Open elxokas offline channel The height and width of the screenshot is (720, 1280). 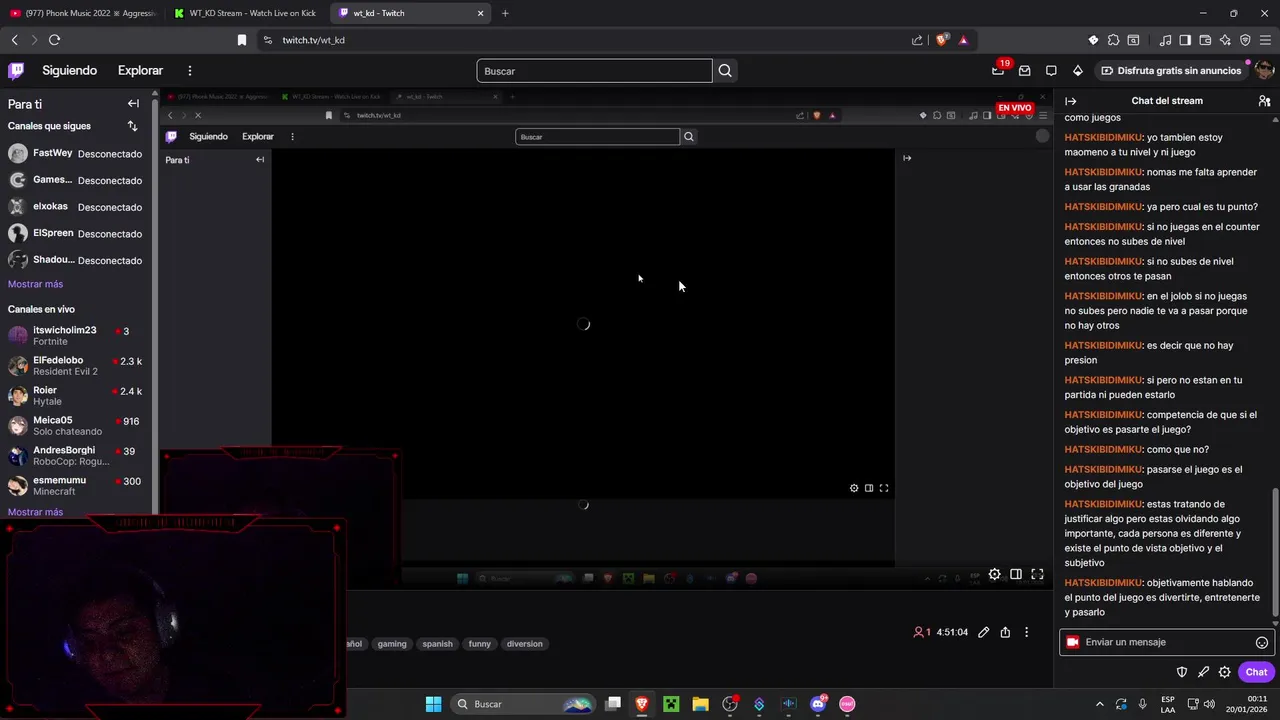pos(77,207)
